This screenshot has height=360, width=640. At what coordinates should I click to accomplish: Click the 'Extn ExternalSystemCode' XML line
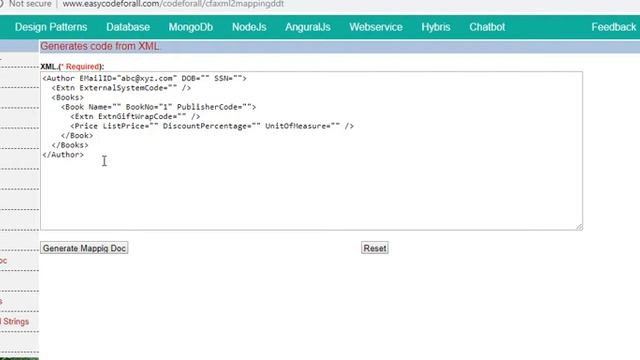click(x=121, y=88)
